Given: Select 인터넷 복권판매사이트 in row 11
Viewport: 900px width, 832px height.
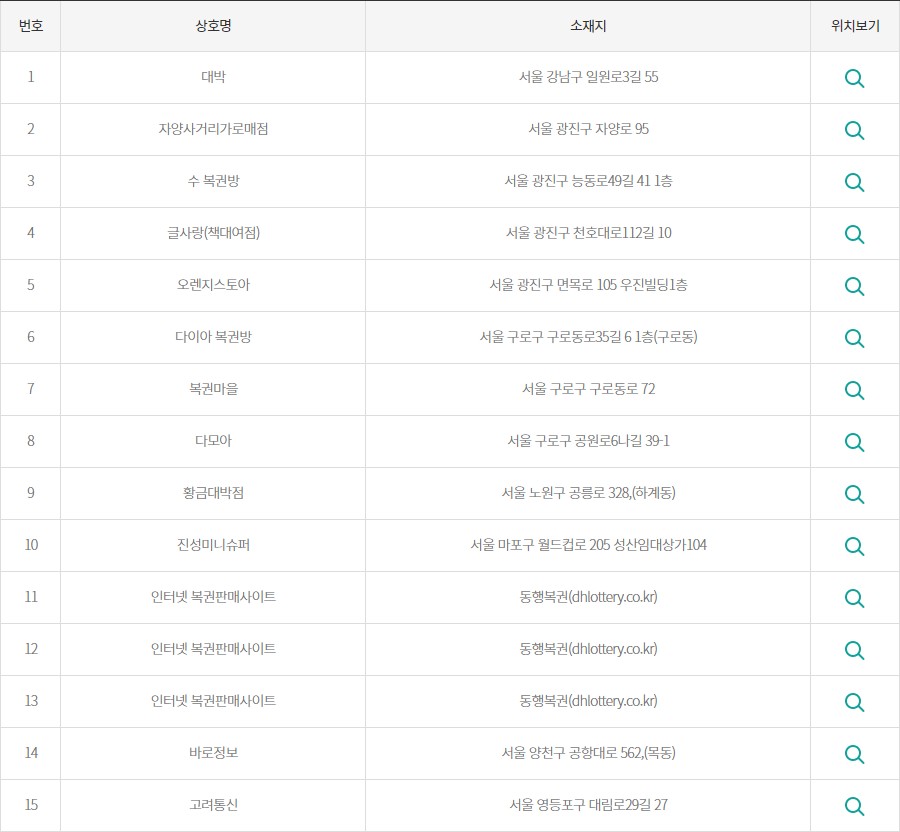Looking at the screenshot, I should pos(213,597).
